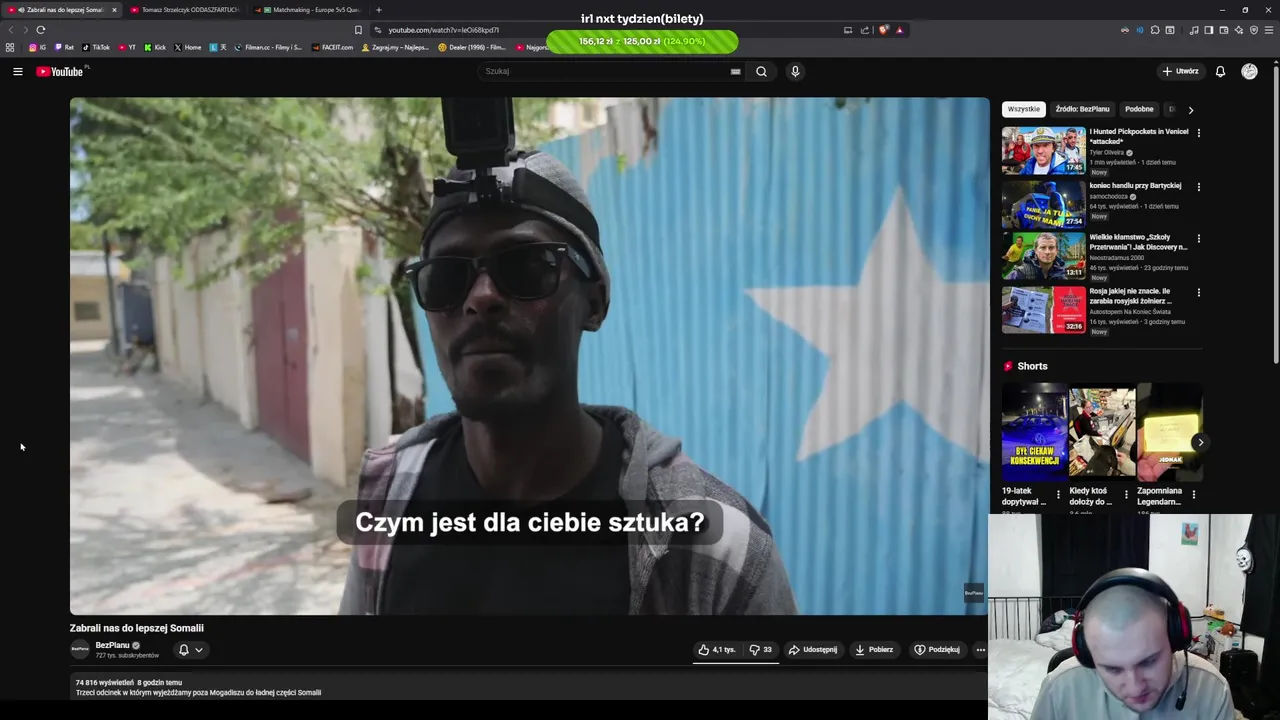Click the Pobierz download button
1280x720 pixels.
coord(873,649)
